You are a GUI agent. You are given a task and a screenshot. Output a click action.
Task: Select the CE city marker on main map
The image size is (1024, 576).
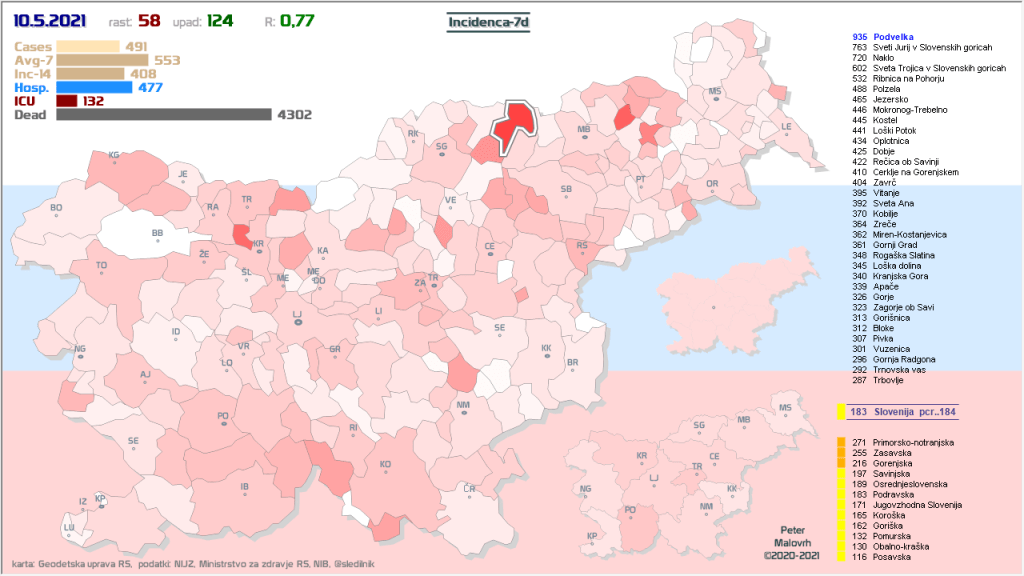coord(490,249)
